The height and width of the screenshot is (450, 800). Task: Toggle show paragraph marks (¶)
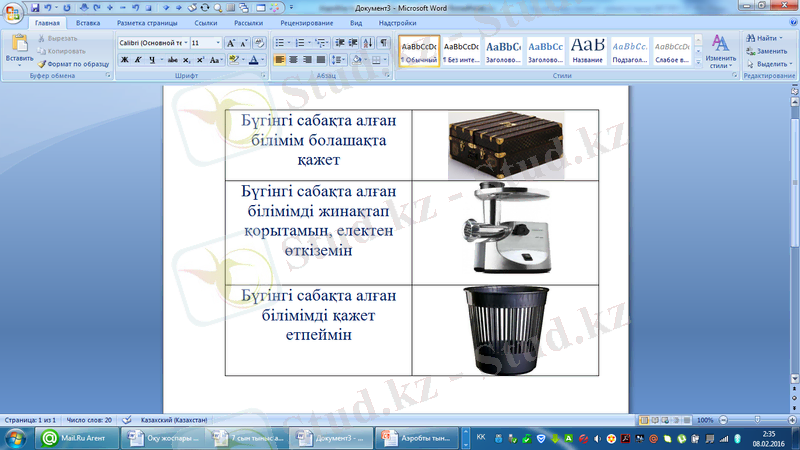click(x=384, y=43)
